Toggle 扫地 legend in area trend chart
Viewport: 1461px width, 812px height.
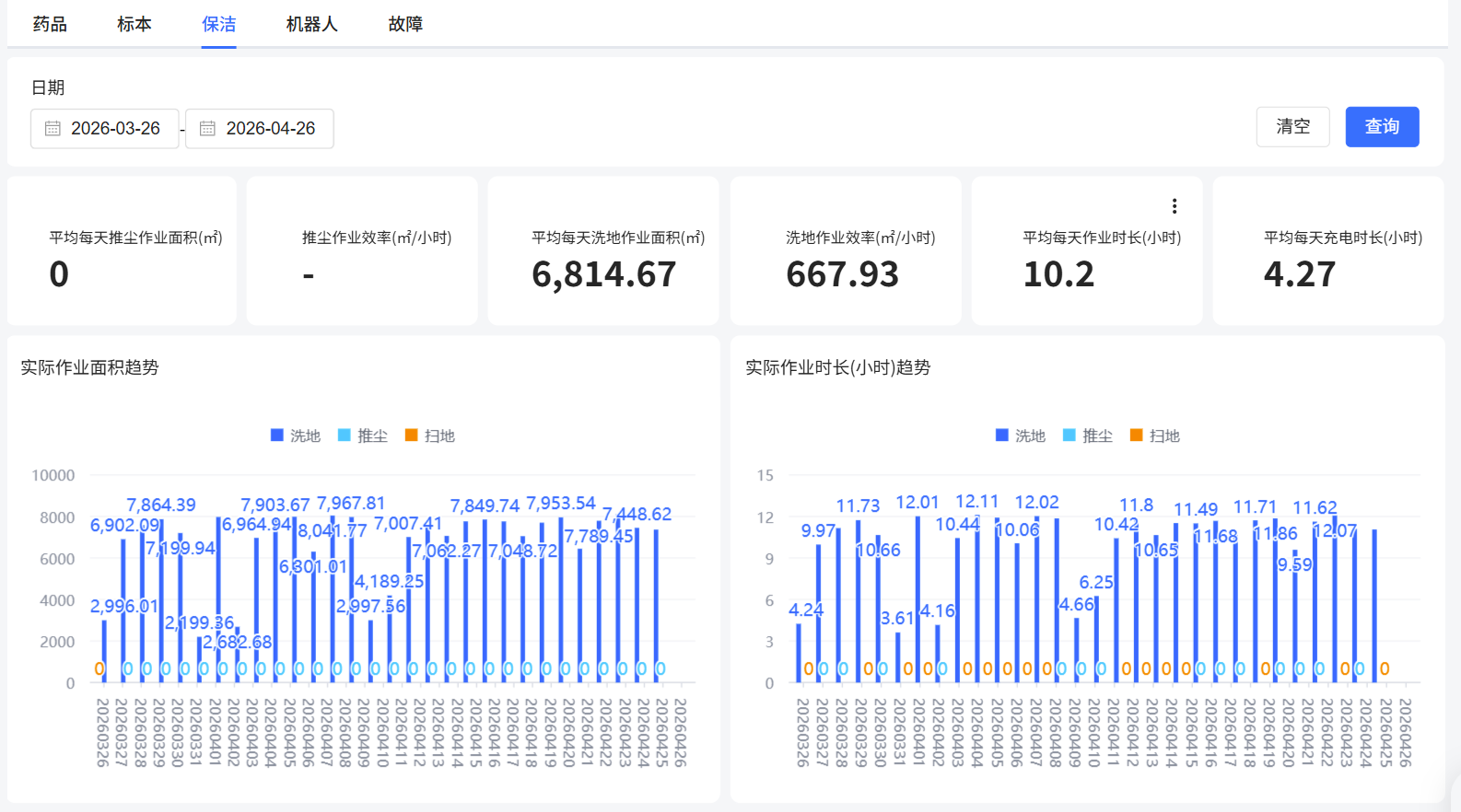(430, 435)
